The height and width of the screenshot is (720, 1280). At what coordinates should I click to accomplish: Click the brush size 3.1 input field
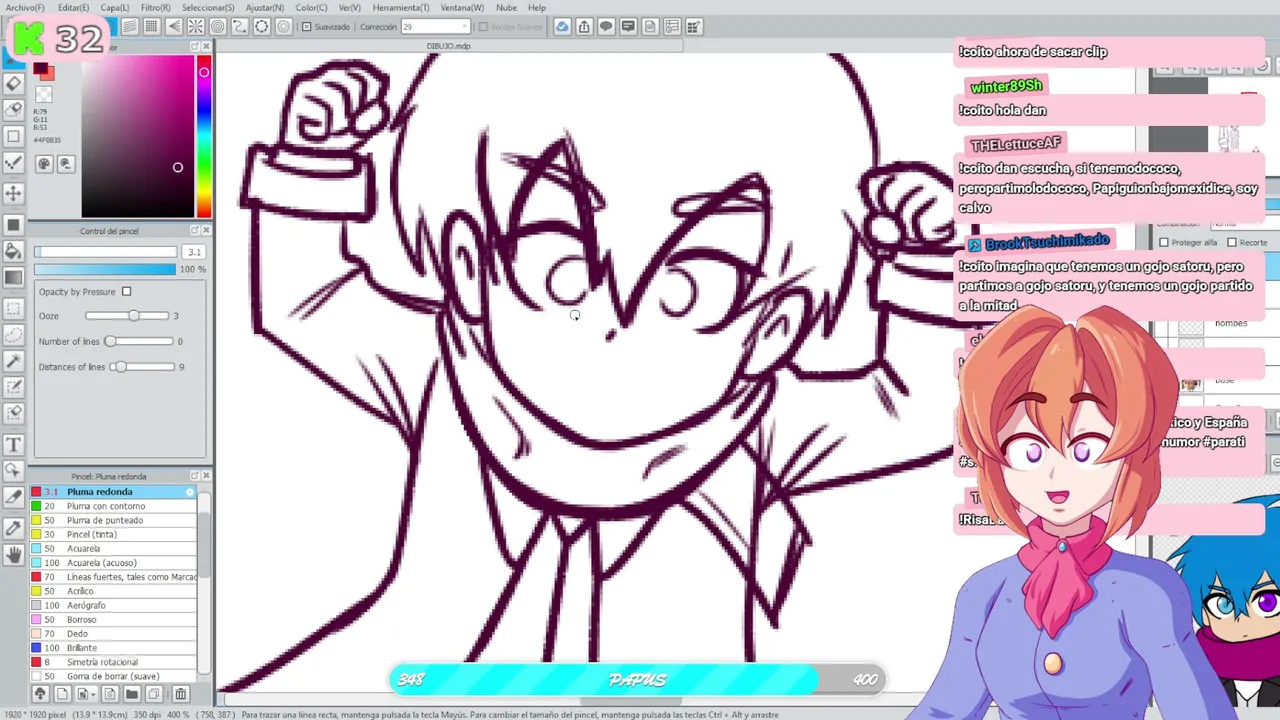coord(194,252)
